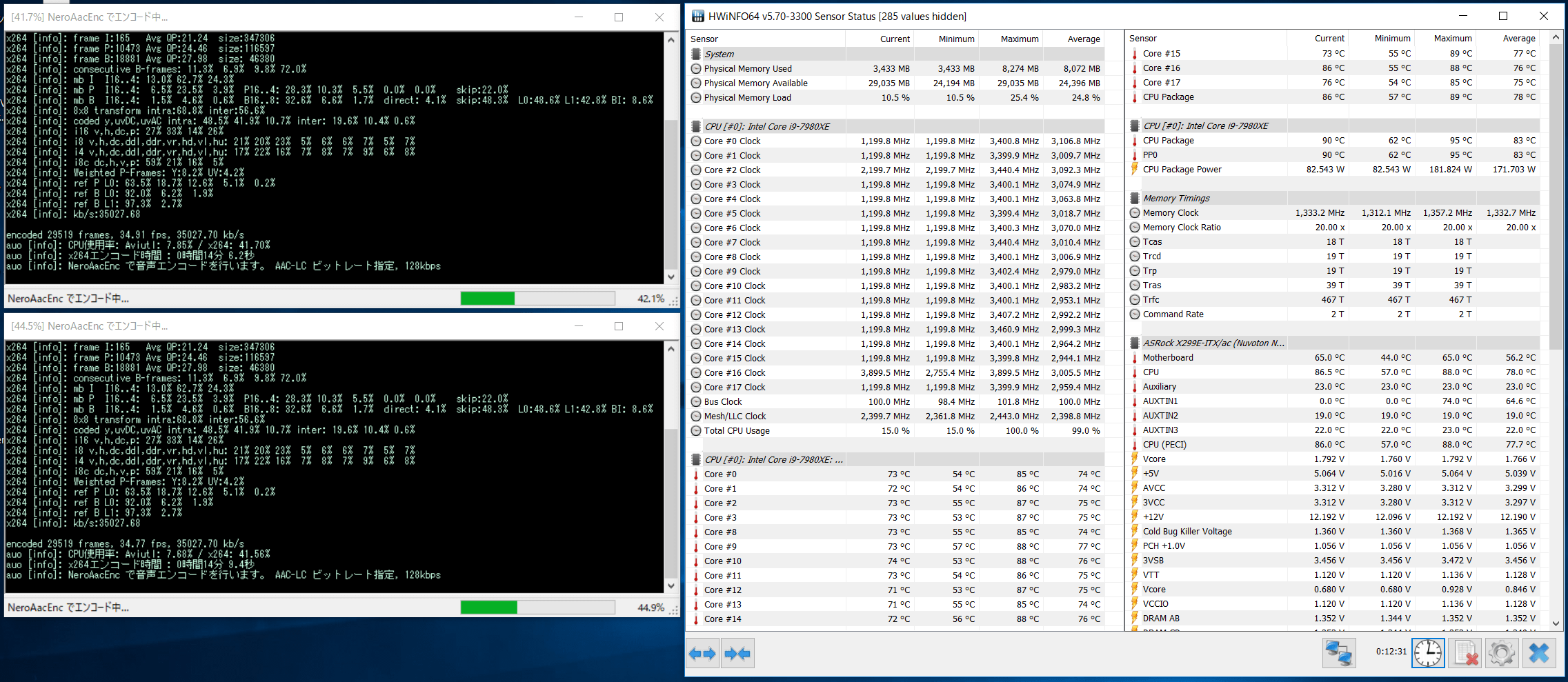The width and height of the screenshot is (1568, 682).
Task: Maximize the HWiNFO64 Sensor Status window
Action: [x=1503, y=16]
